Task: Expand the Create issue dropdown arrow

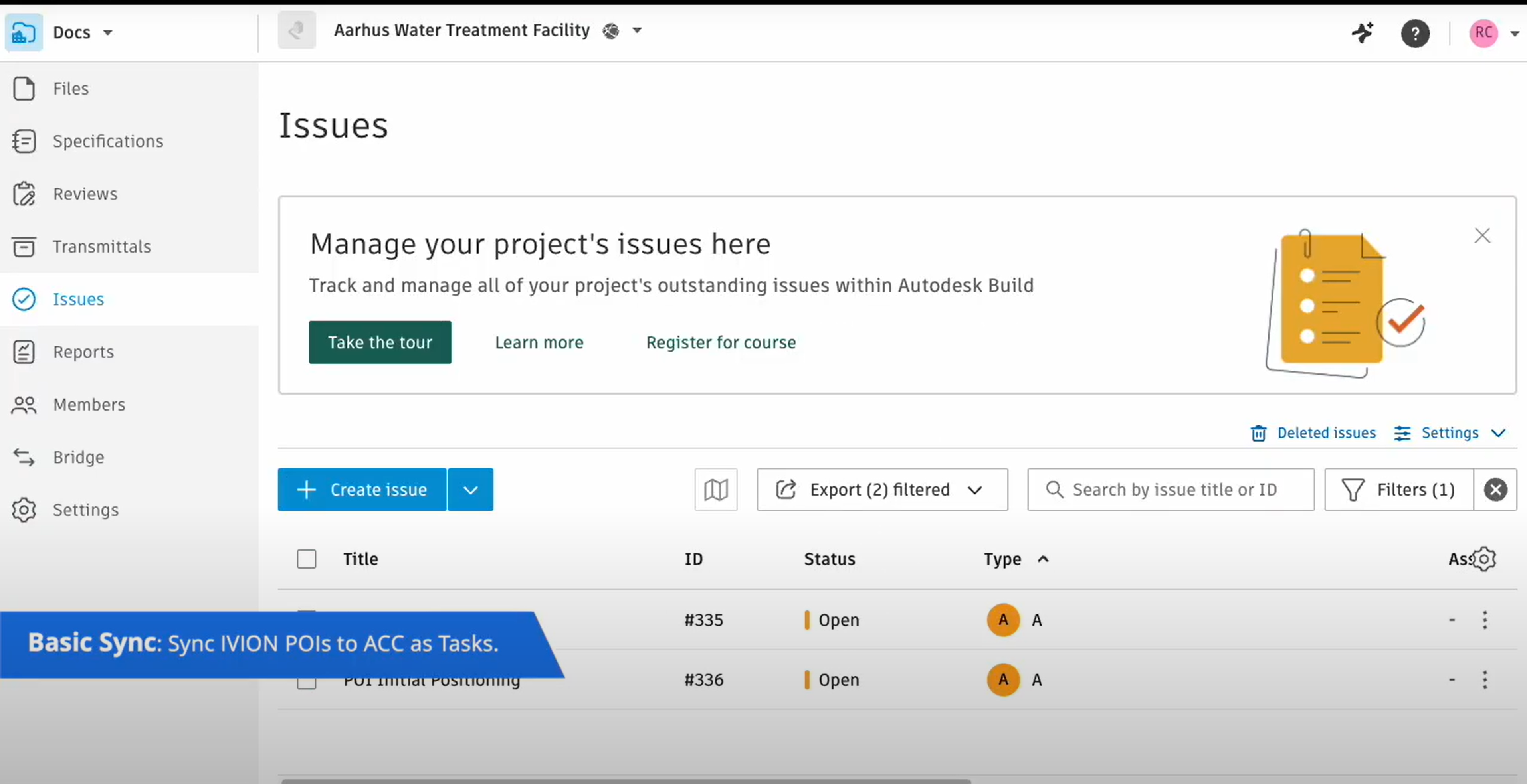Action: [470, 490]
